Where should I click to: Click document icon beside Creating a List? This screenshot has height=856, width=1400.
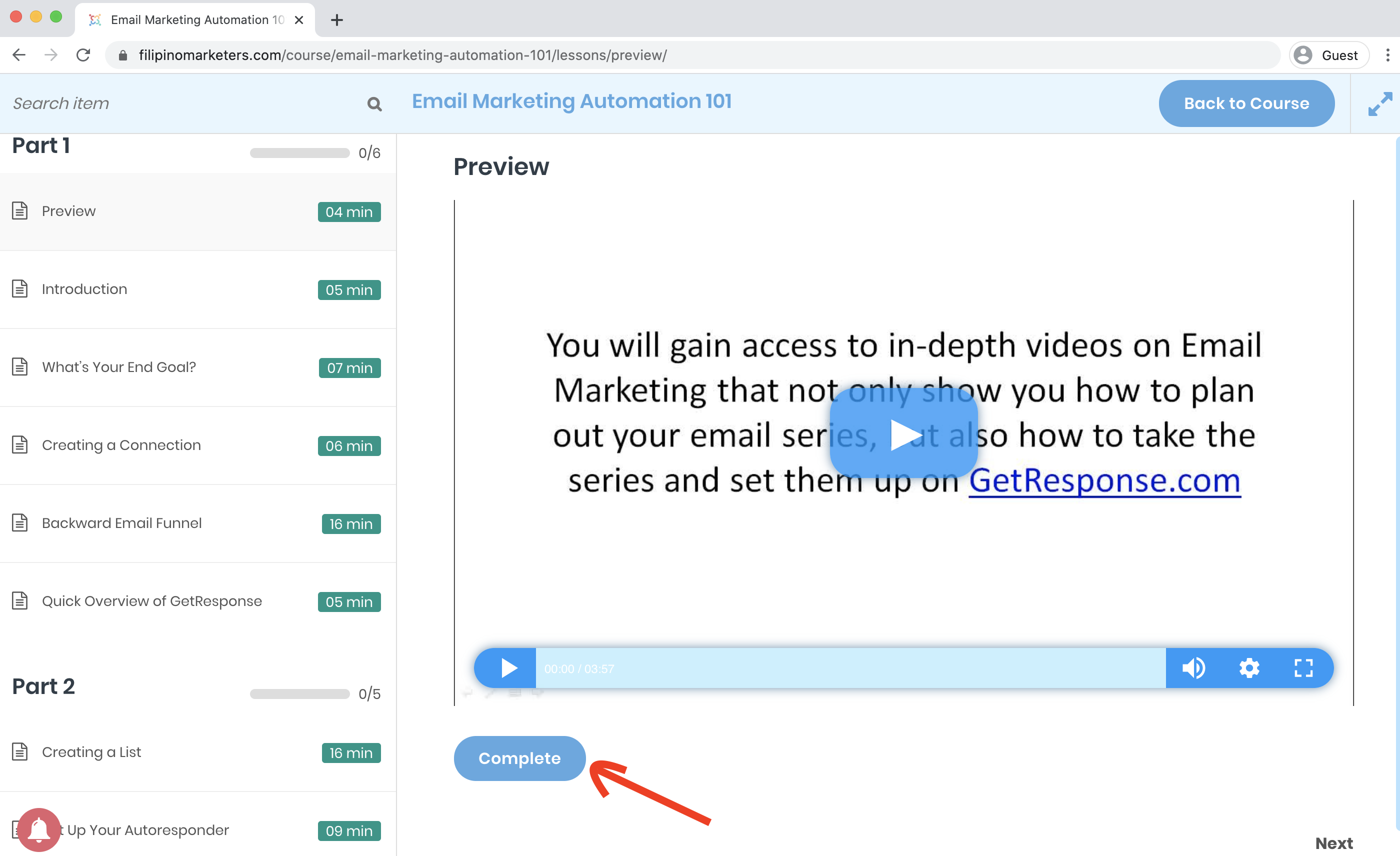click(20, 751)
